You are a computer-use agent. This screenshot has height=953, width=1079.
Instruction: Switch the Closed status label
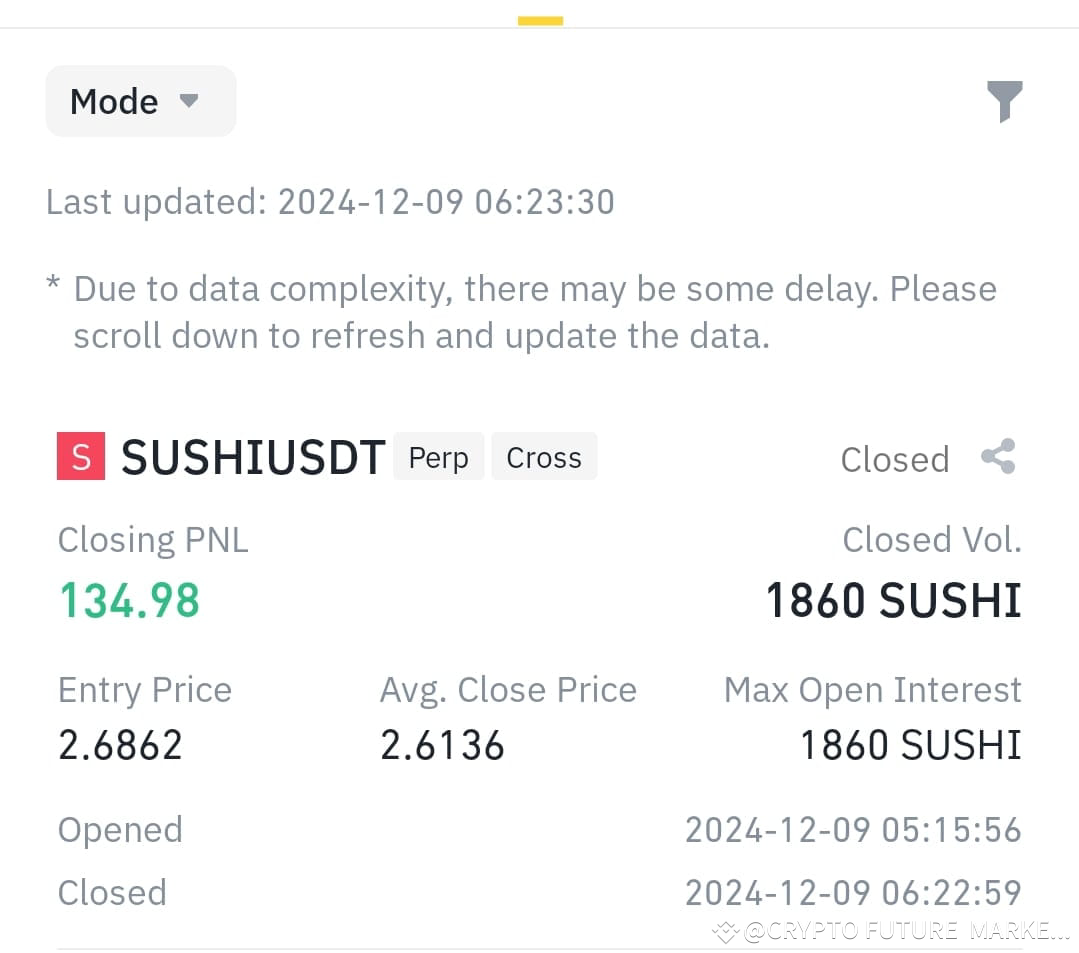click(895, 458)
